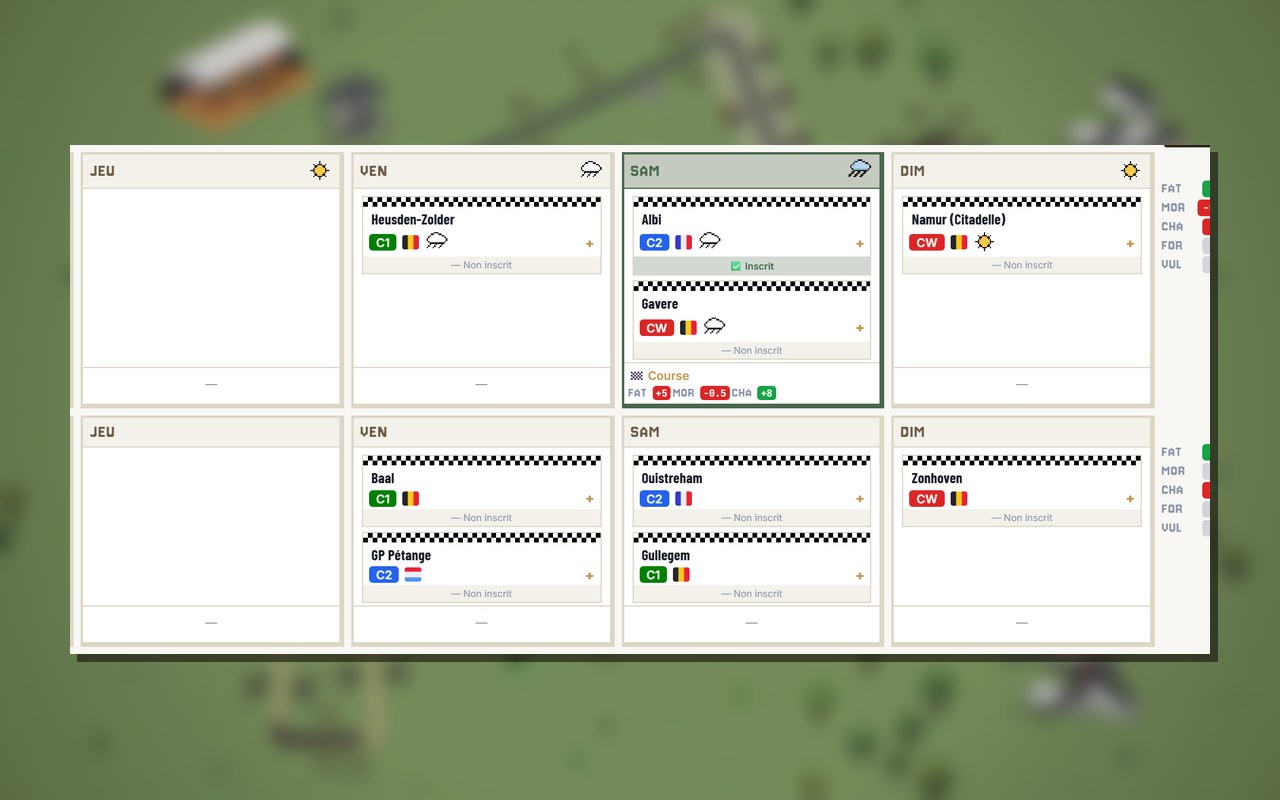Toggle Non inscrit status on Baal
The width and height of the screenshot is (1280, 800).
(482, 518)
